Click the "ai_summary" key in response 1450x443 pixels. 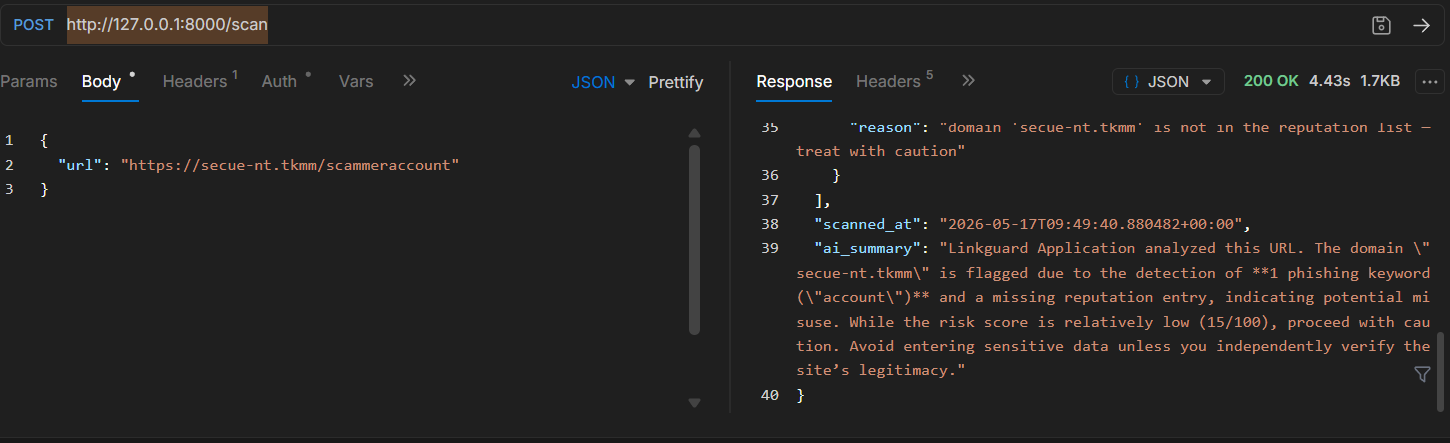(x=867, y=248)
